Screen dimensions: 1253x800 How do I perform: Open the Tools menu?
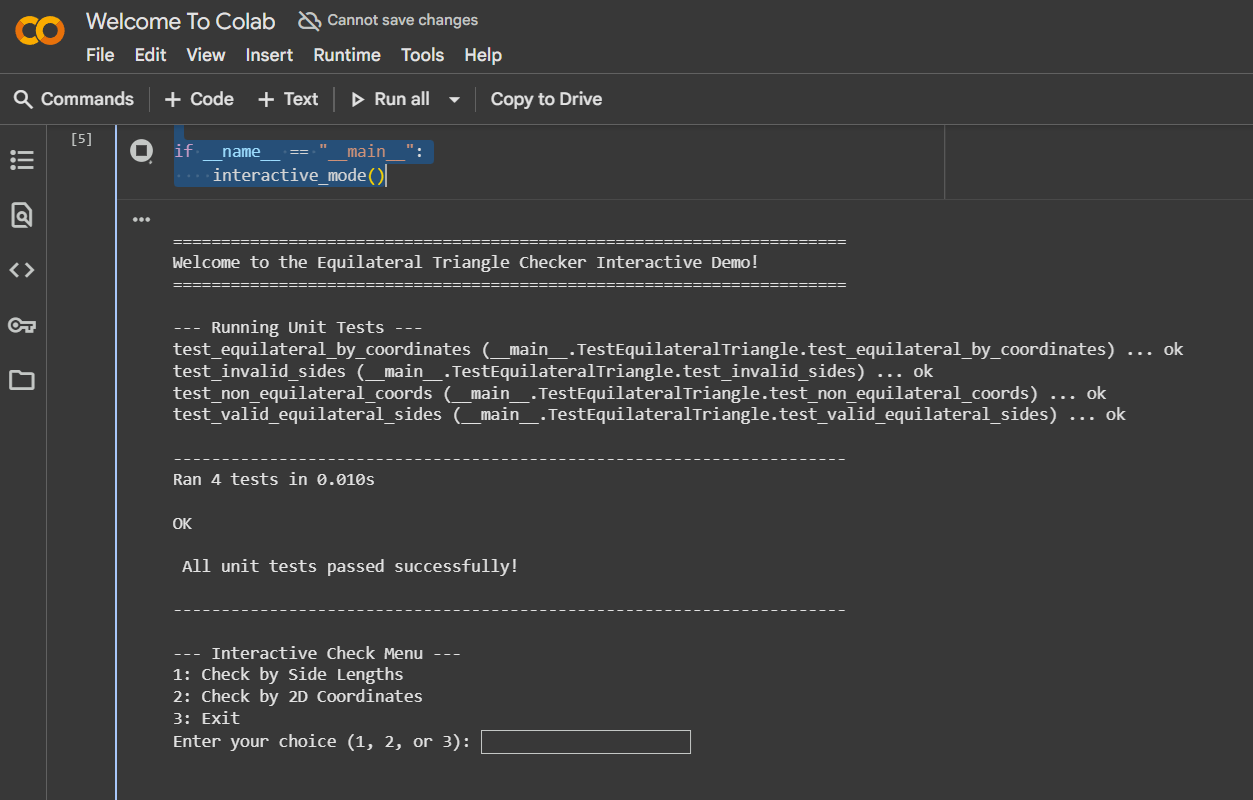(422, 55)
